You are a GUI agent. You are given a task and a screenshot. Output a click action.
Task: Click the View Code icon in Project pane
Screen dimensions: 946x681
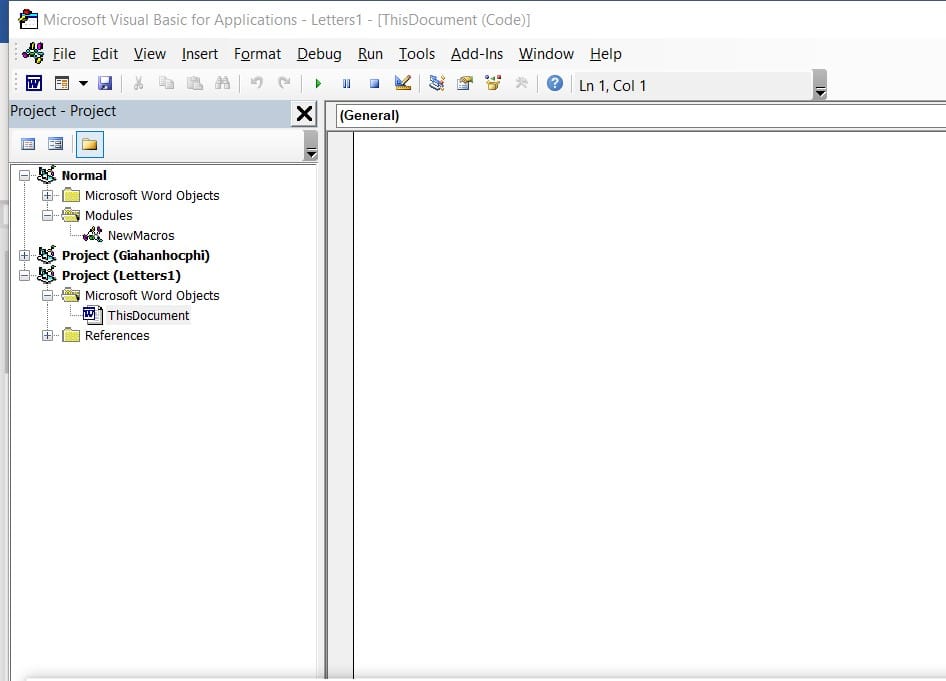[28, 144]
